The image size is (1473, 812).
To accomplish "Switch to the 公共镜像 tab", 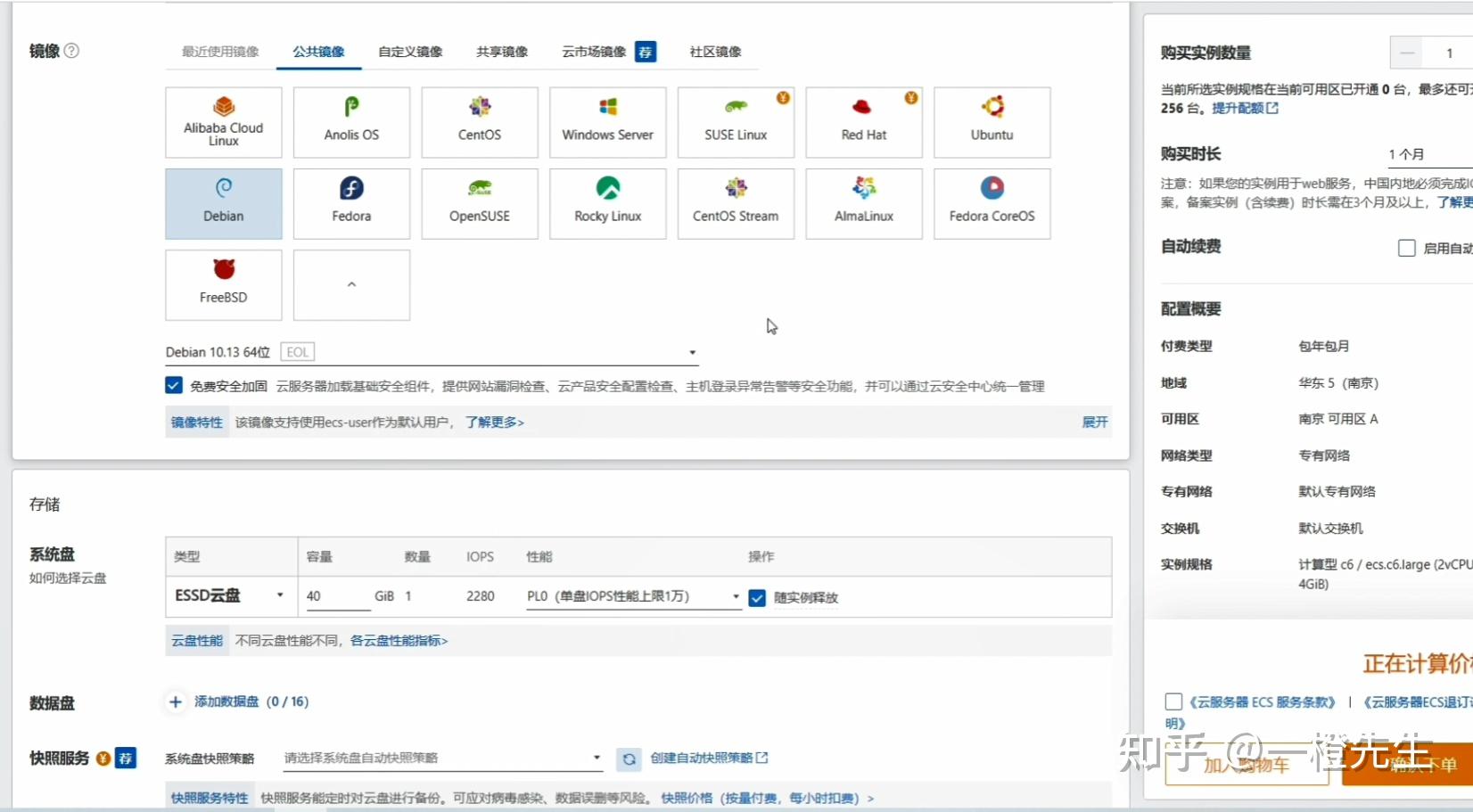I will pyautogui.click(x=318, y=52).
